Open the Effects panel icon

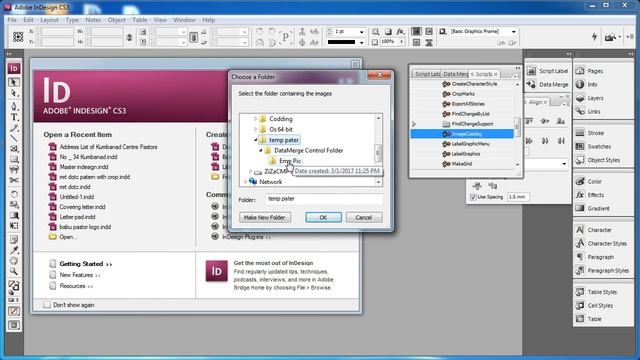coord(580,195)
